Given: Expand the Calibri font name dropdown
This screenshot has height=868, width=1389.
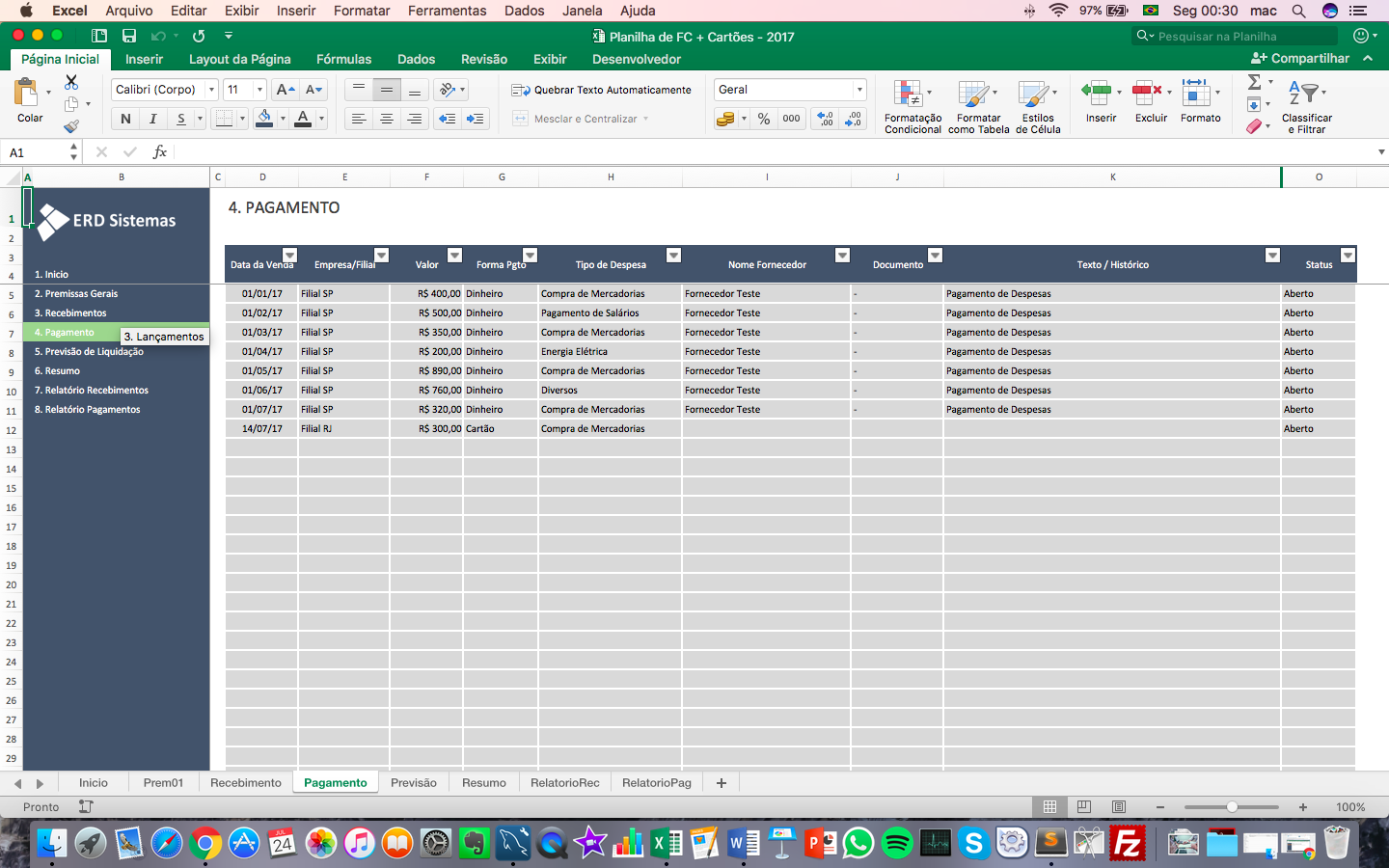Looking at the screenshot, I should point(211,90).
